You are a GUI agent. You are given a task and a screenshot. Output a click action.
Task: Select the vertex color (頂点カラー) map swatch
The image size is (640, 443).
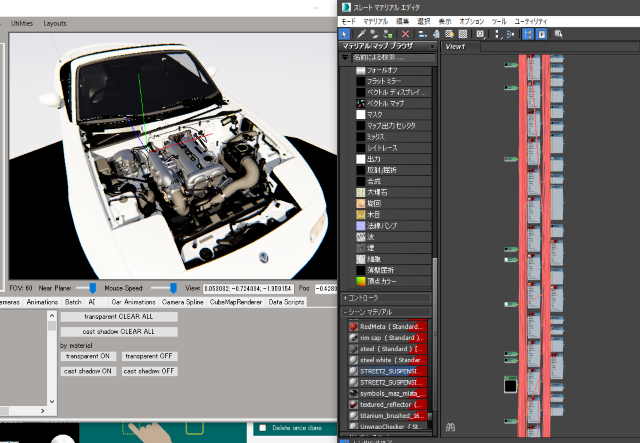[361, 284]
